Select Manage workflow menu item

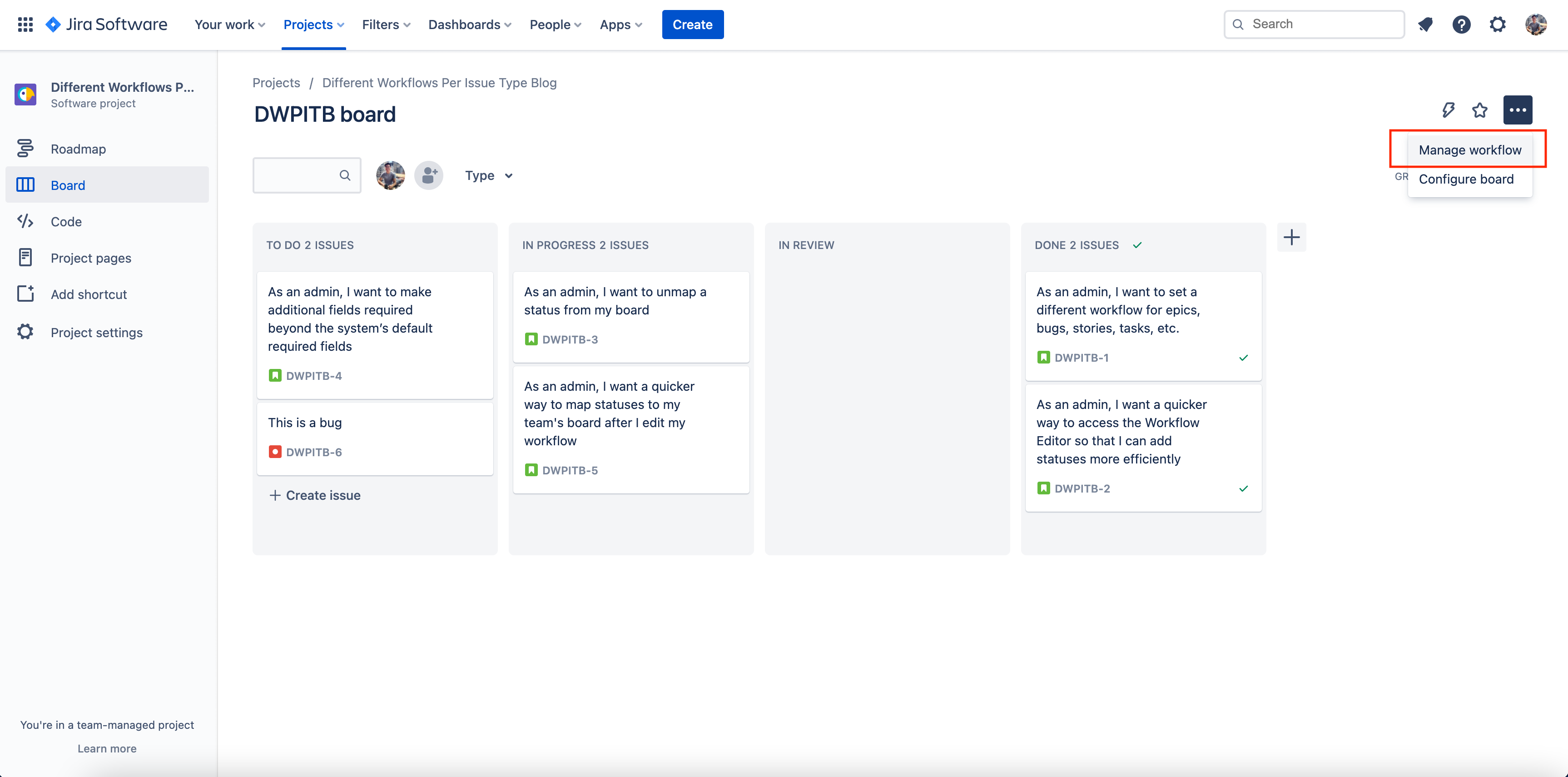tap(1469, 150)
